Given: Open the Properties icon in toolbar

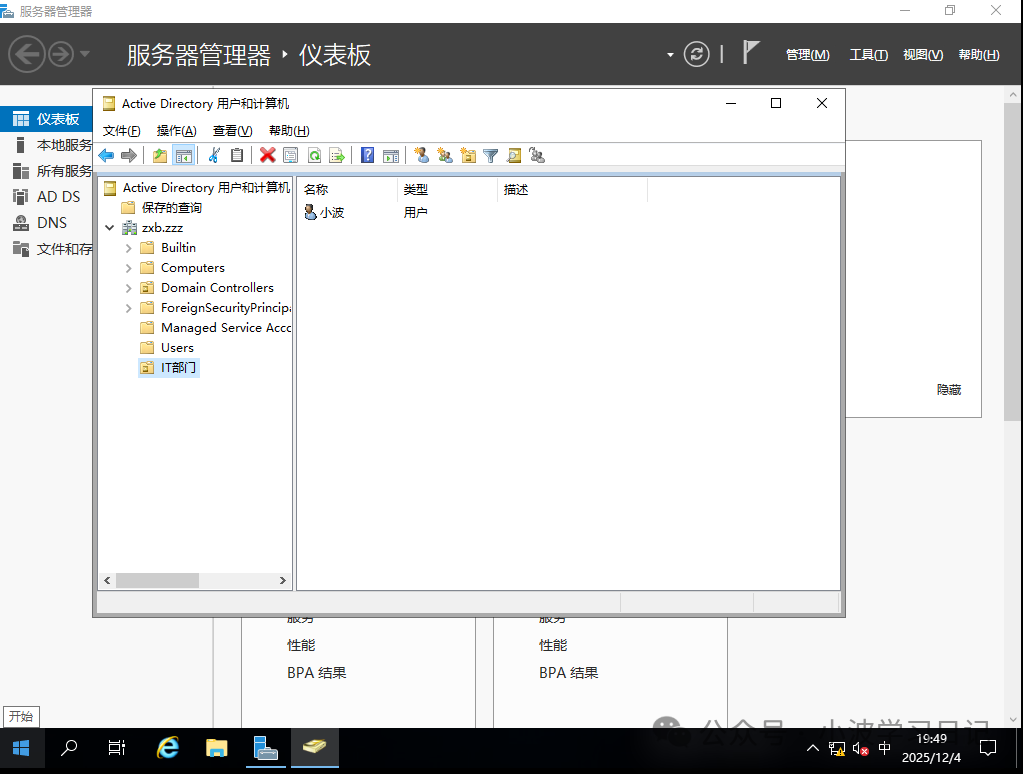Looking at the screenshot, I should [291, 155].
